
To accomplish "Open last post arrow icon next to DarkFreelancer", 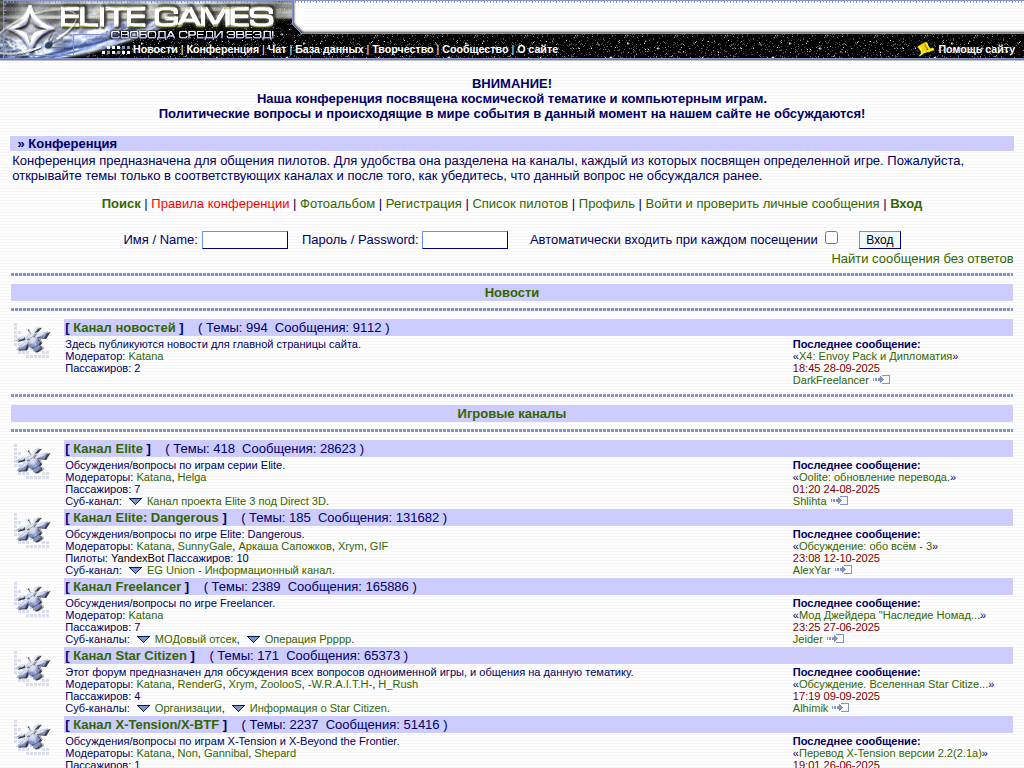I will coord(881,380).
